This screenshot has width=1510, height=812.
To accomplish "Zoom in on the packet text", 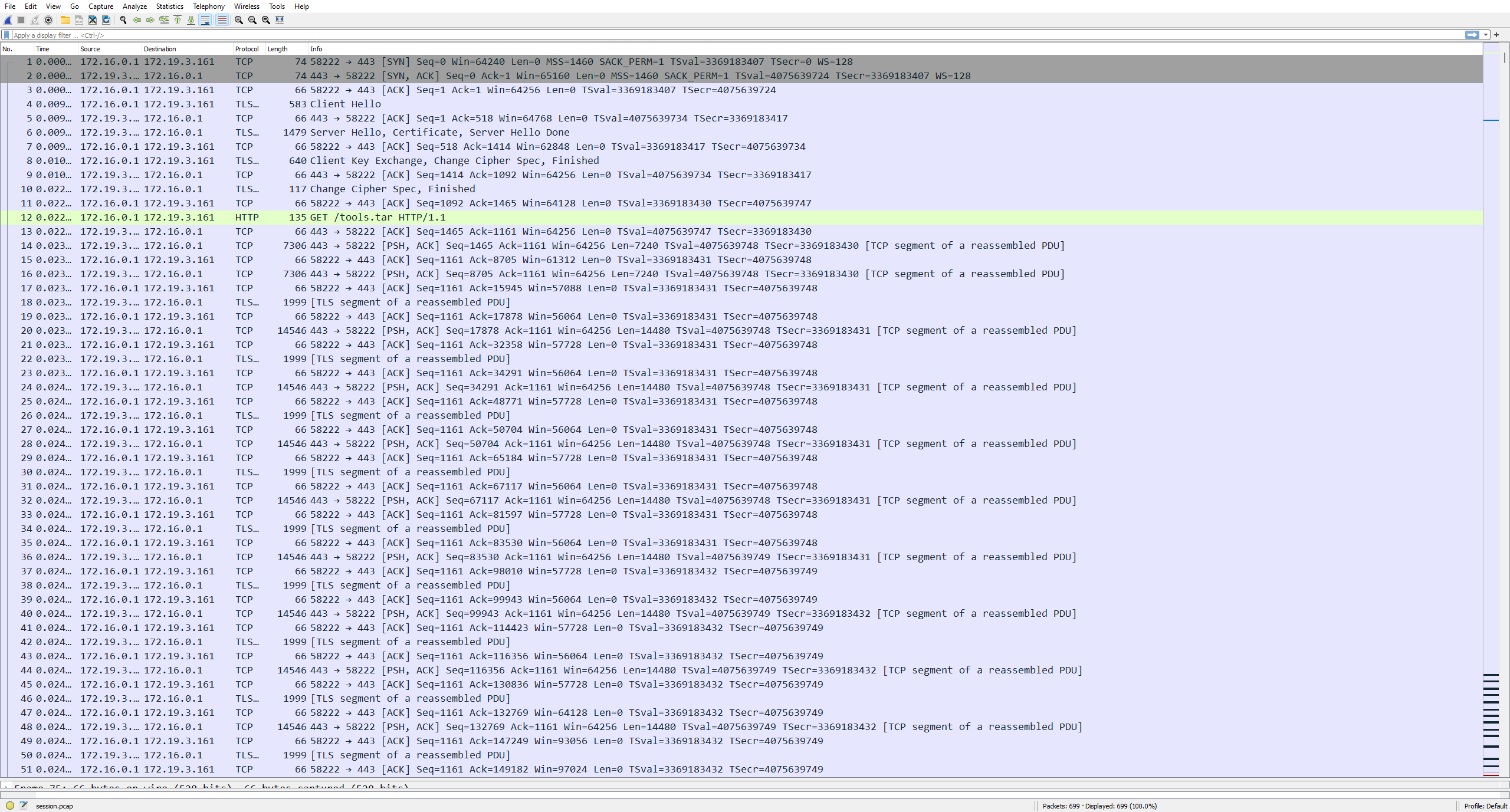I will point(238,20).
